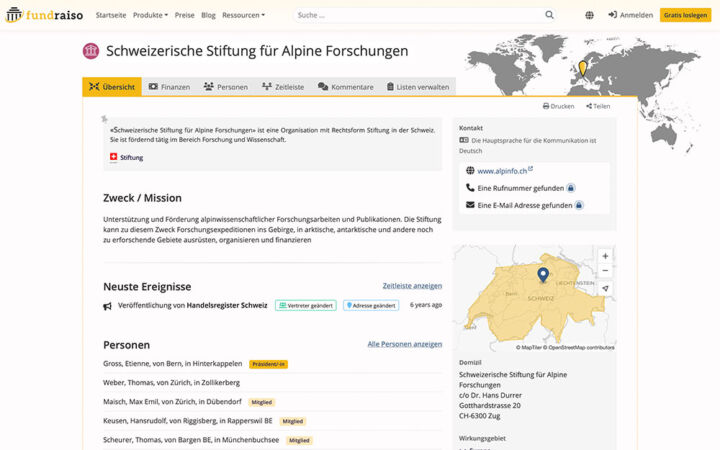
Task: Click 'Eine Rufnummer gefunden' text
Action: pyautogui.click(x=520, y=188)
